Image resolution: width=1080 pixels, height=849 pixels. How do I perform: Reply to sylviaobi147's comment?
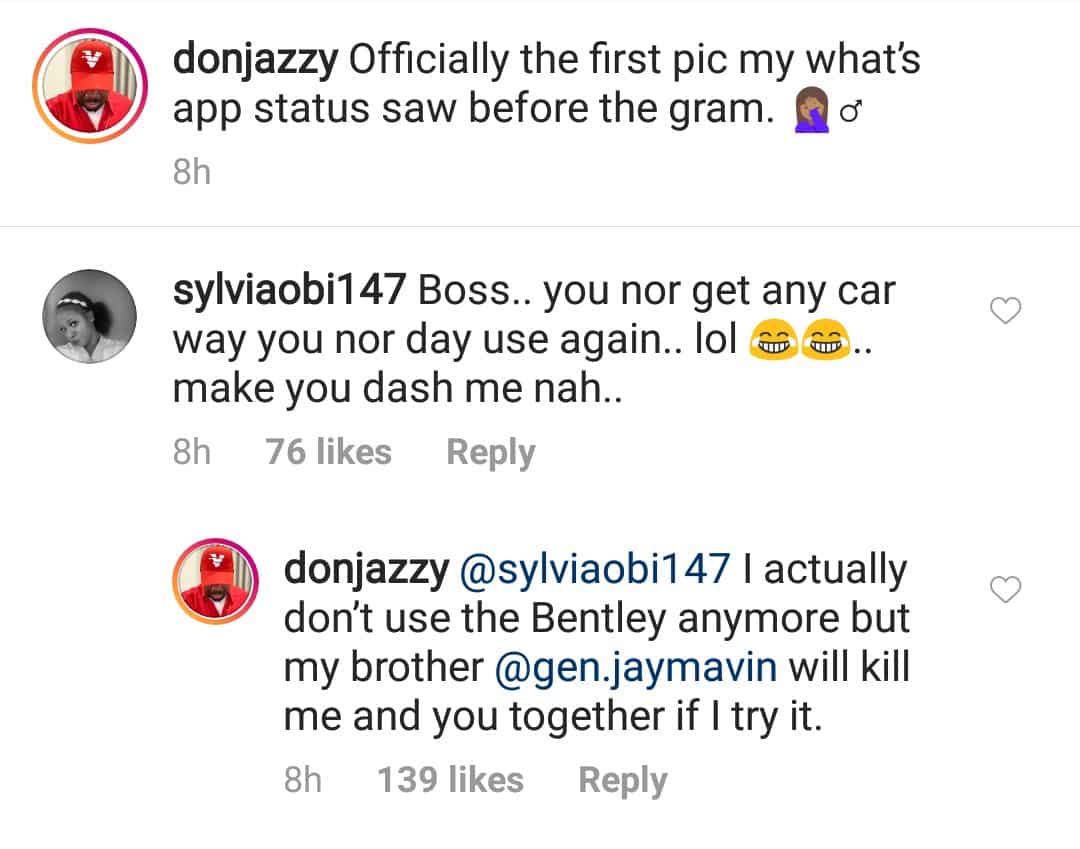point(490,452)
